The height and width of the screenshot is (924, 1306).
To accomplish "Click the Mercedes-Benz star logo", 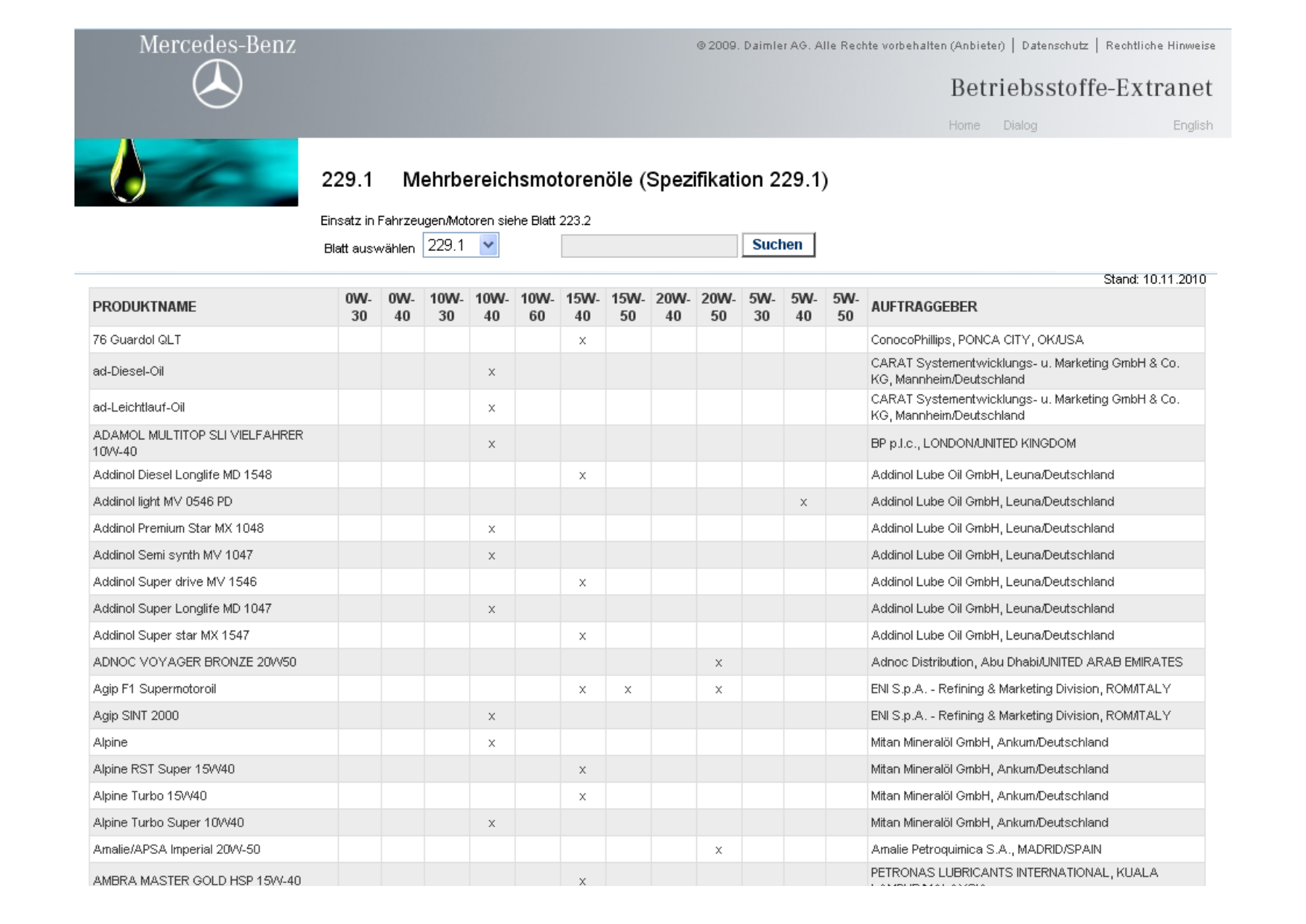I will coord(217,84).
